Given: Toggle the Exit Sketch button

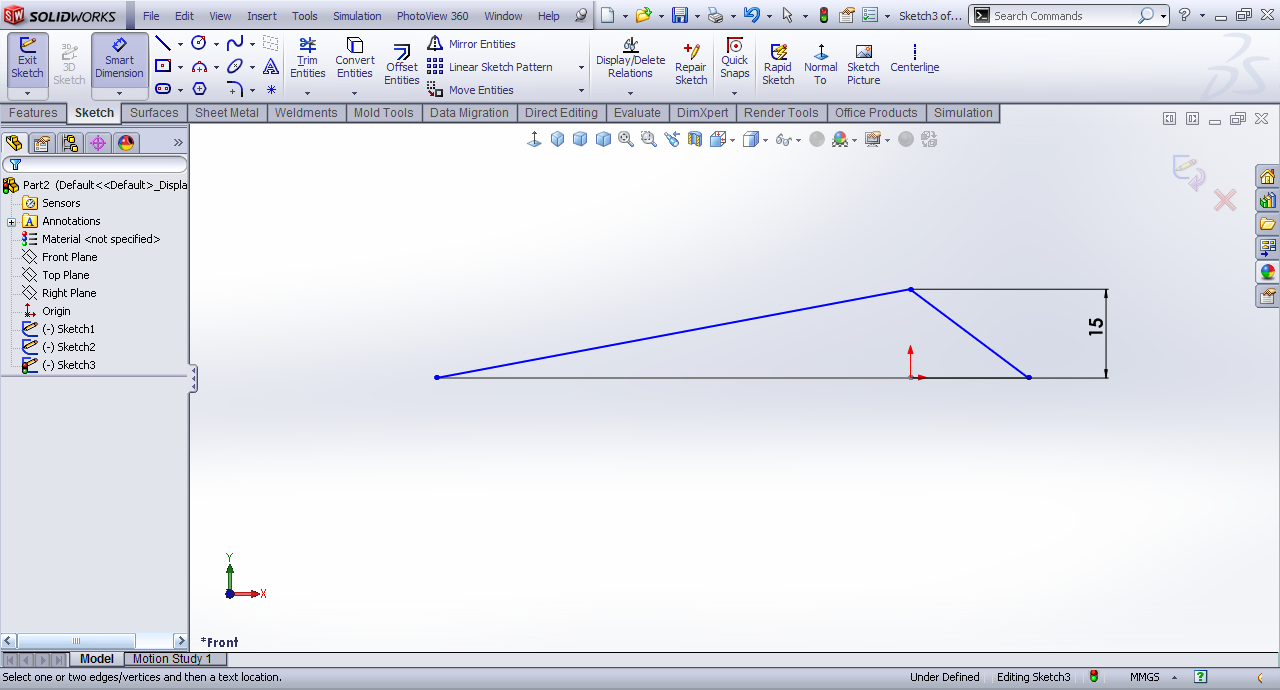Looking at the screenshot, I should tap(27, 60).
